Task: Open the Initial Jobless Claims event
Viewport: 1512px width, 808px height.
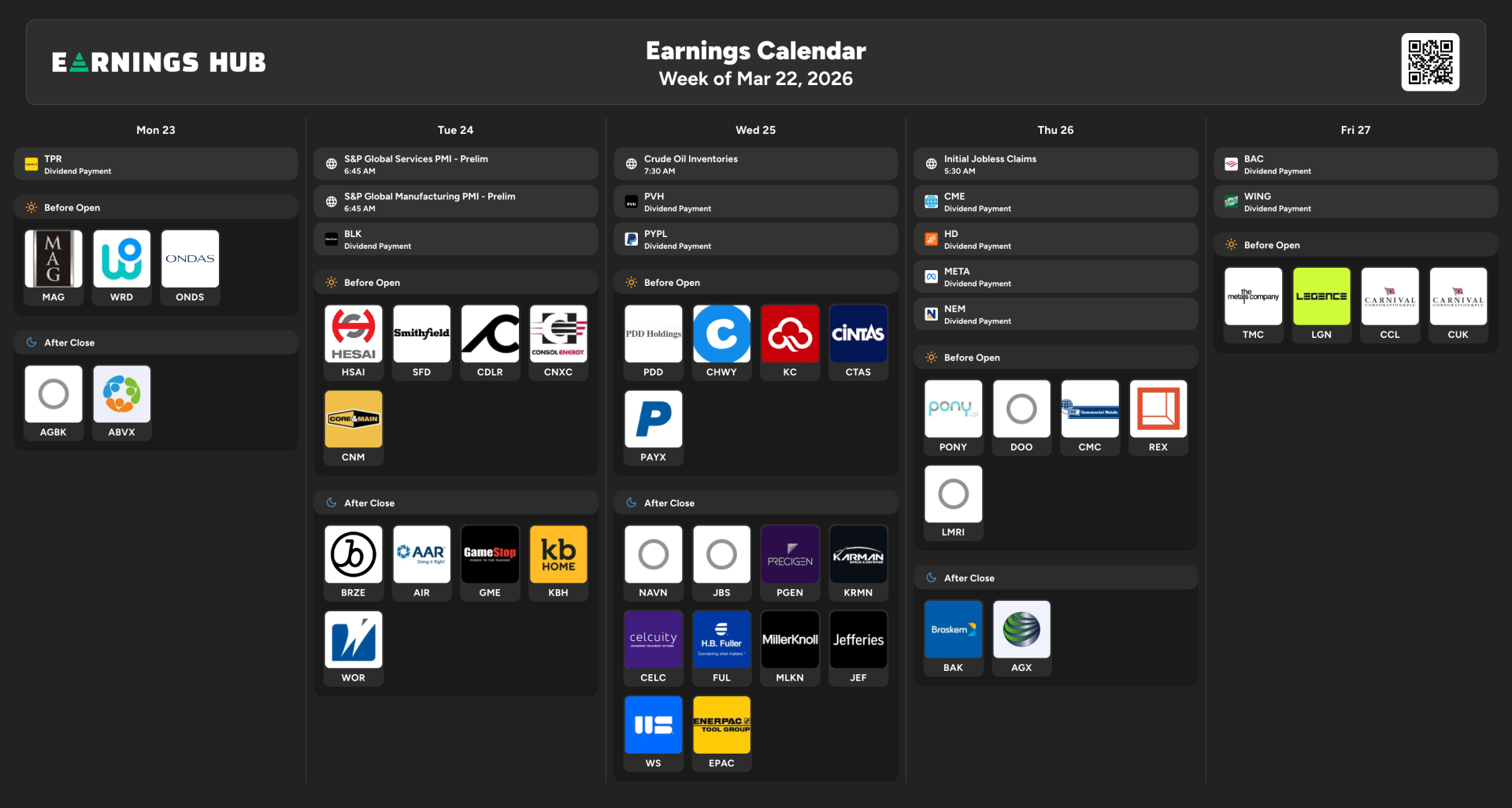Action: (x=1055, y=164)
